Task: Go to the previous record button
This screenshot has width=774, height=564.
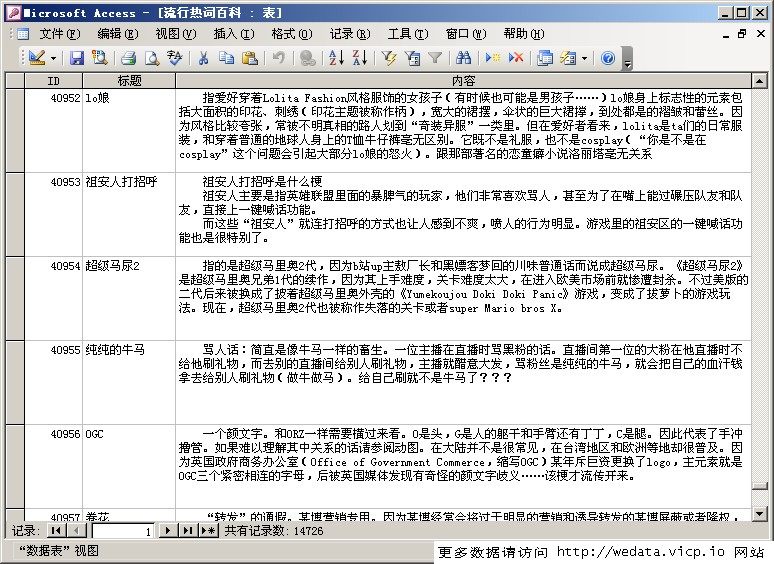Action: (x=76, y=530)
